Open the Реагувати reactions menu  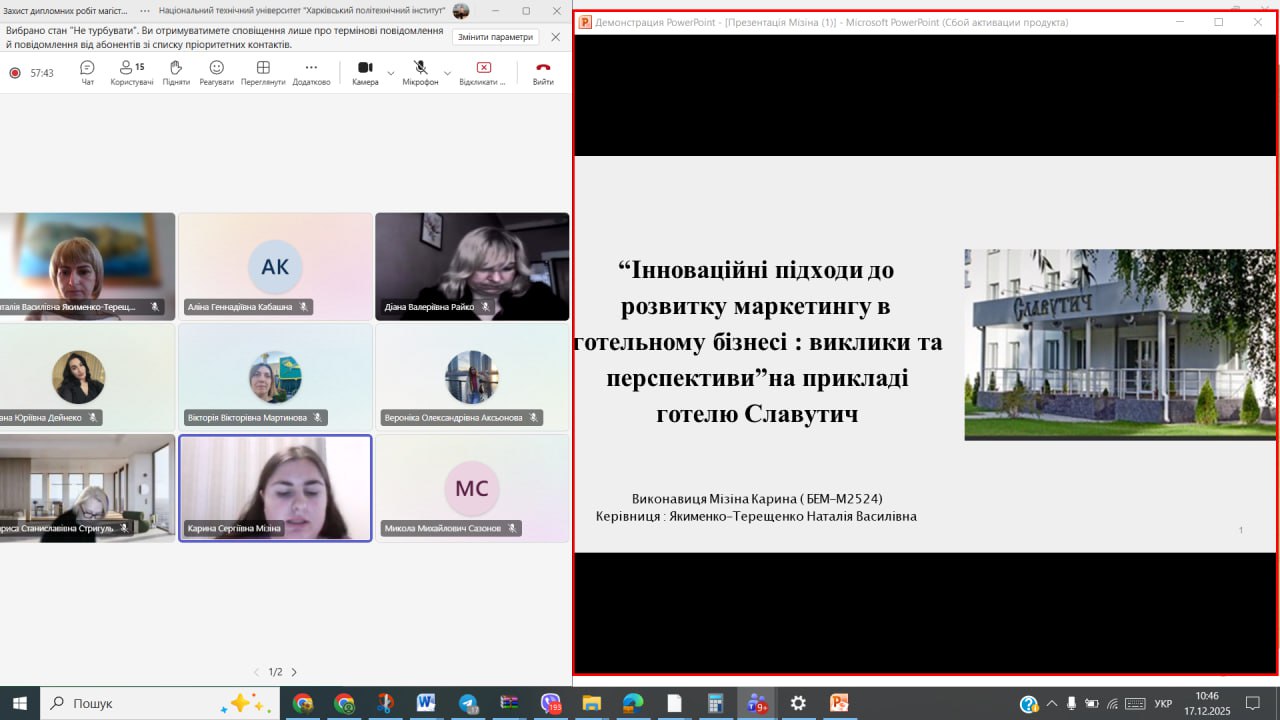pos(216,72)
